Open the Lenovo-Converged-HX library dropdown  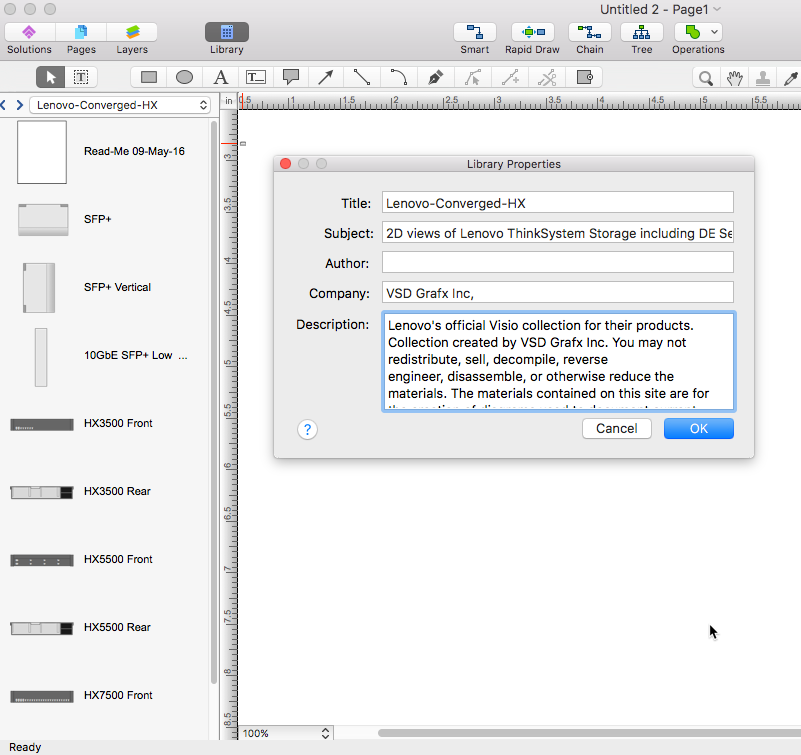(x=120, y=105)
